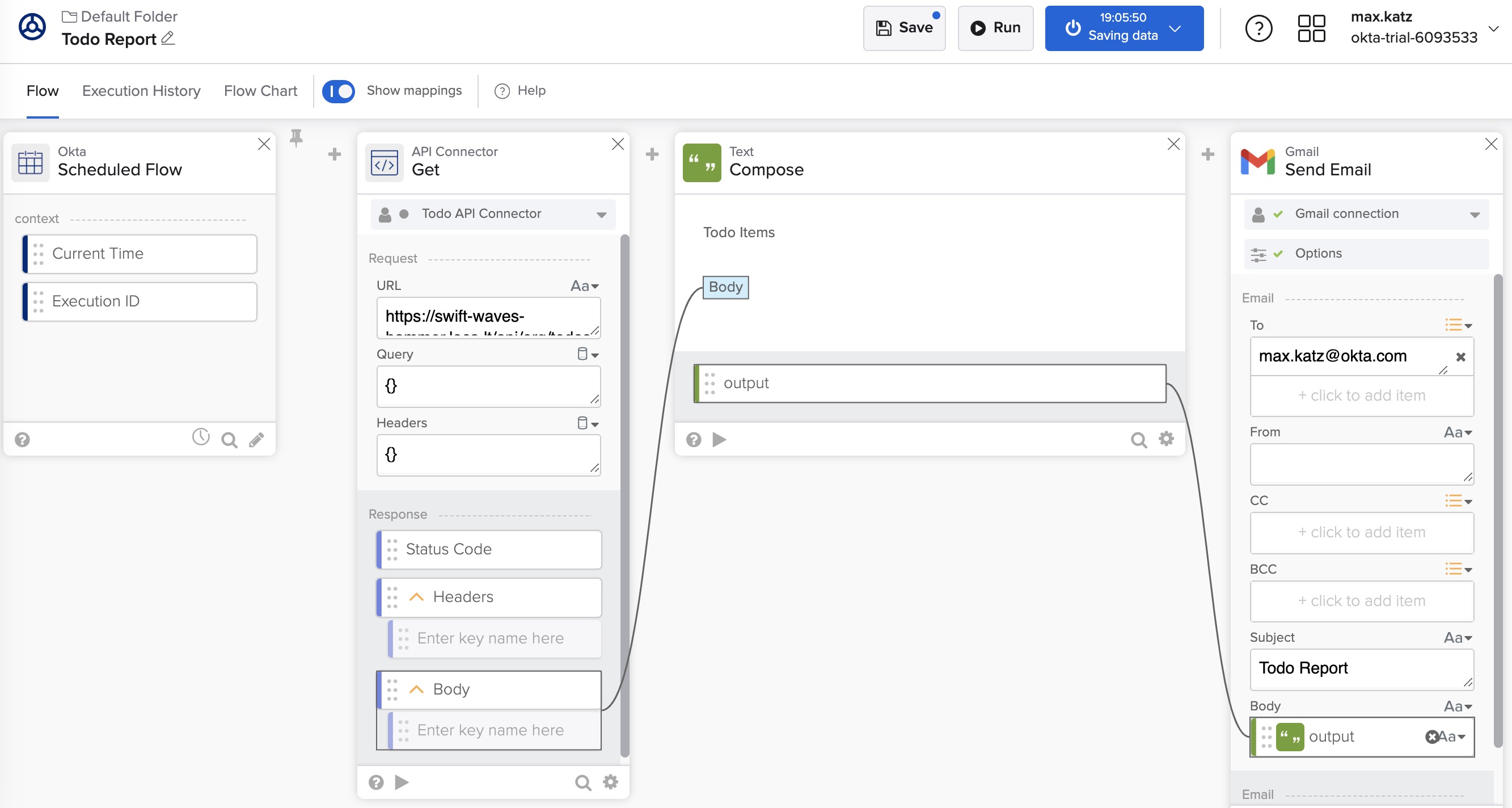This screenshot has width=1512, height=808.
Task: Open the clock schedule icon in Scheduled Flow card
Action: 201,437
